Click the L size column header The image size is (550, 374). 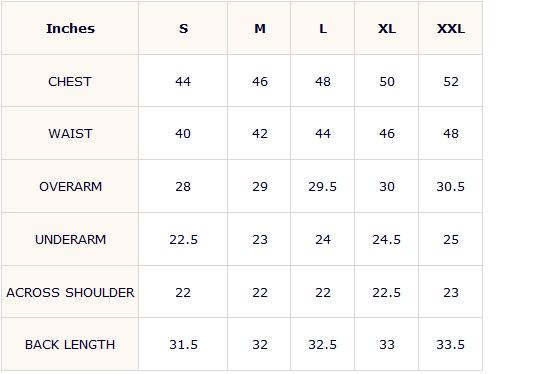pos(323,28)
